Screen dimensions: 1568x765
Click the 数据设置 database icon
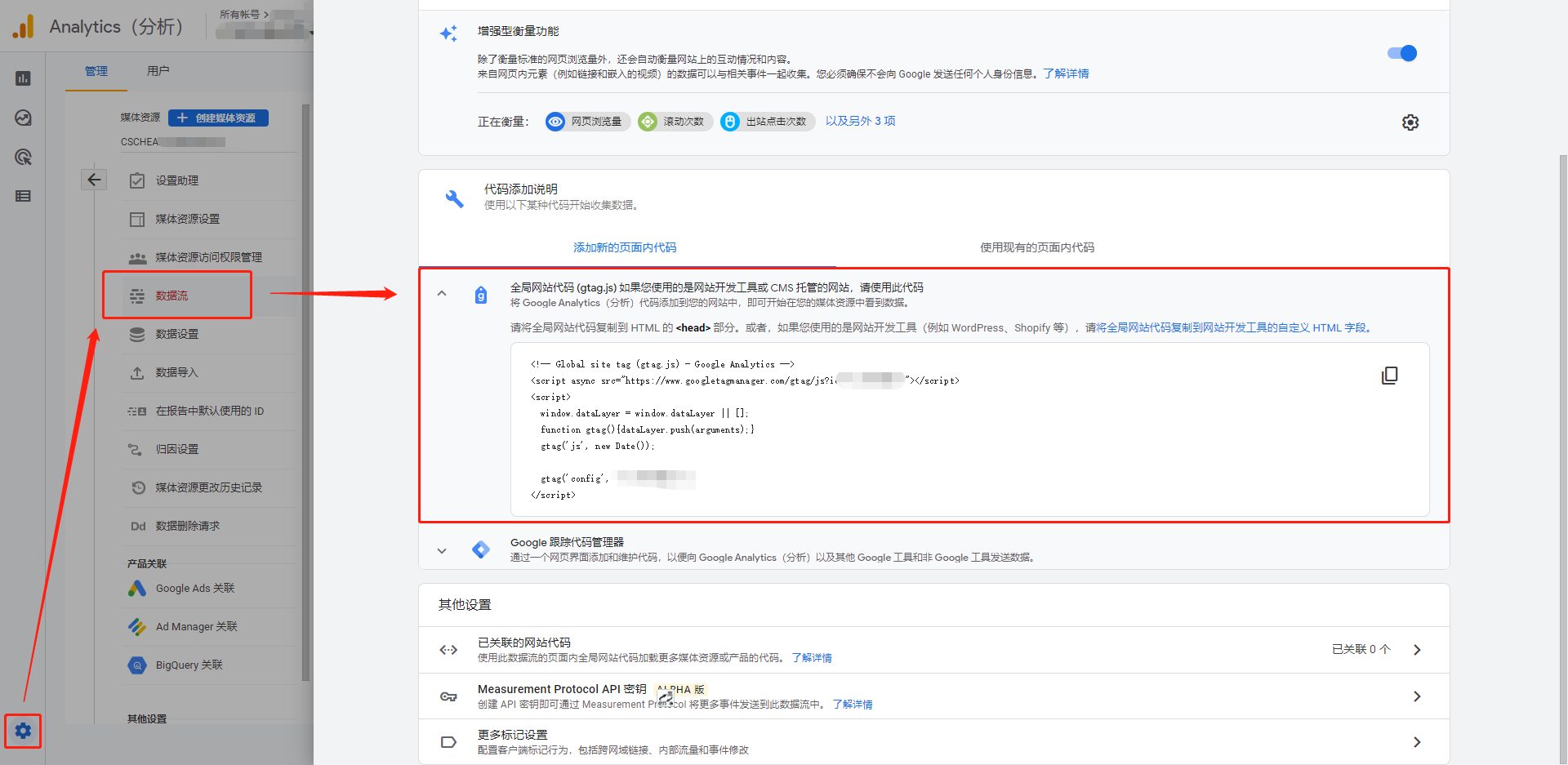click(x=137, y=334)
